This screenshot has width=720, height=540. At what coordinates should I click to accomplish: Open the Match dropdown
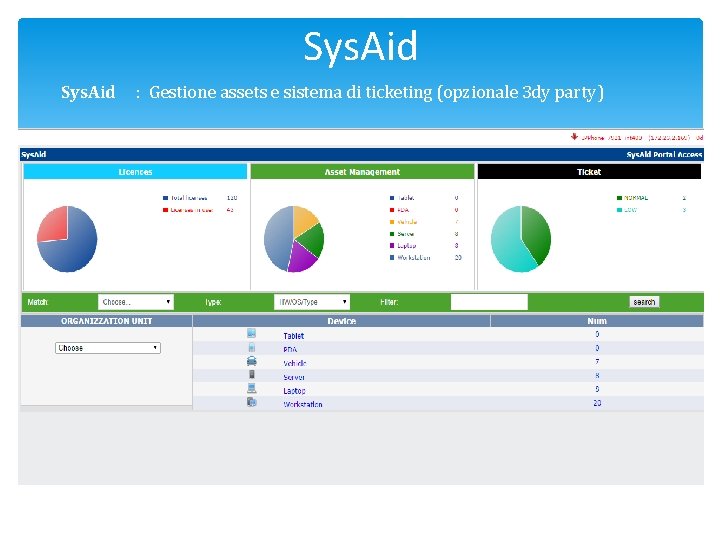point(136,302)
